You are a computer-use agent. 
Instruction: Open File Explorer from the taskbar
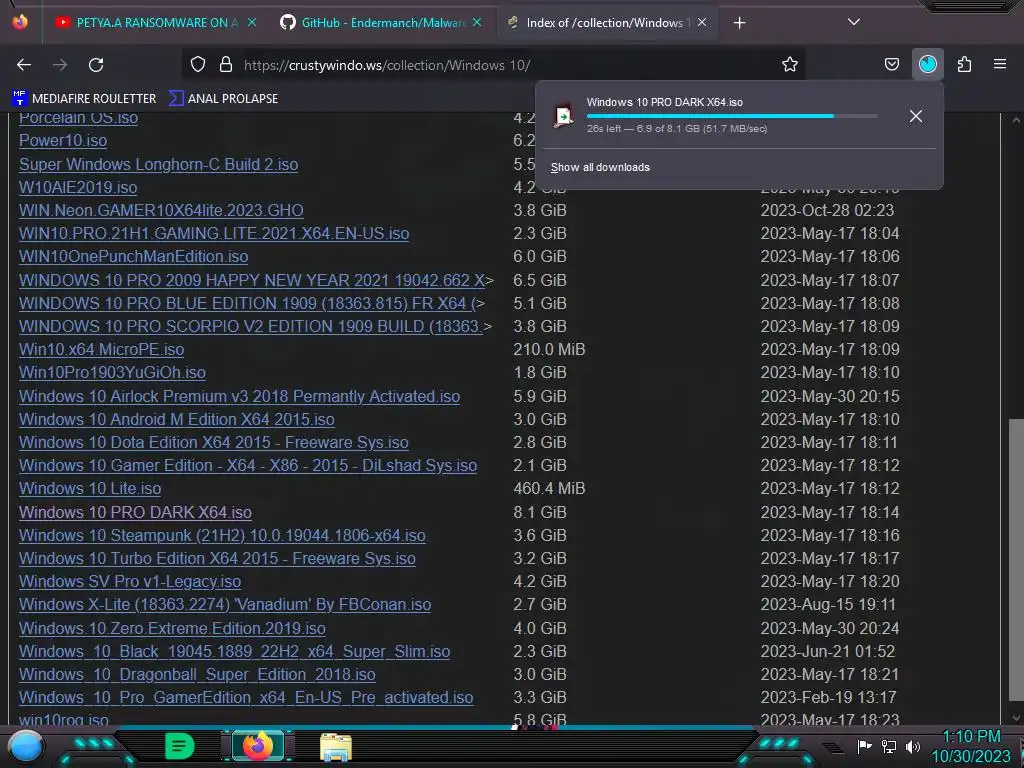336,747
